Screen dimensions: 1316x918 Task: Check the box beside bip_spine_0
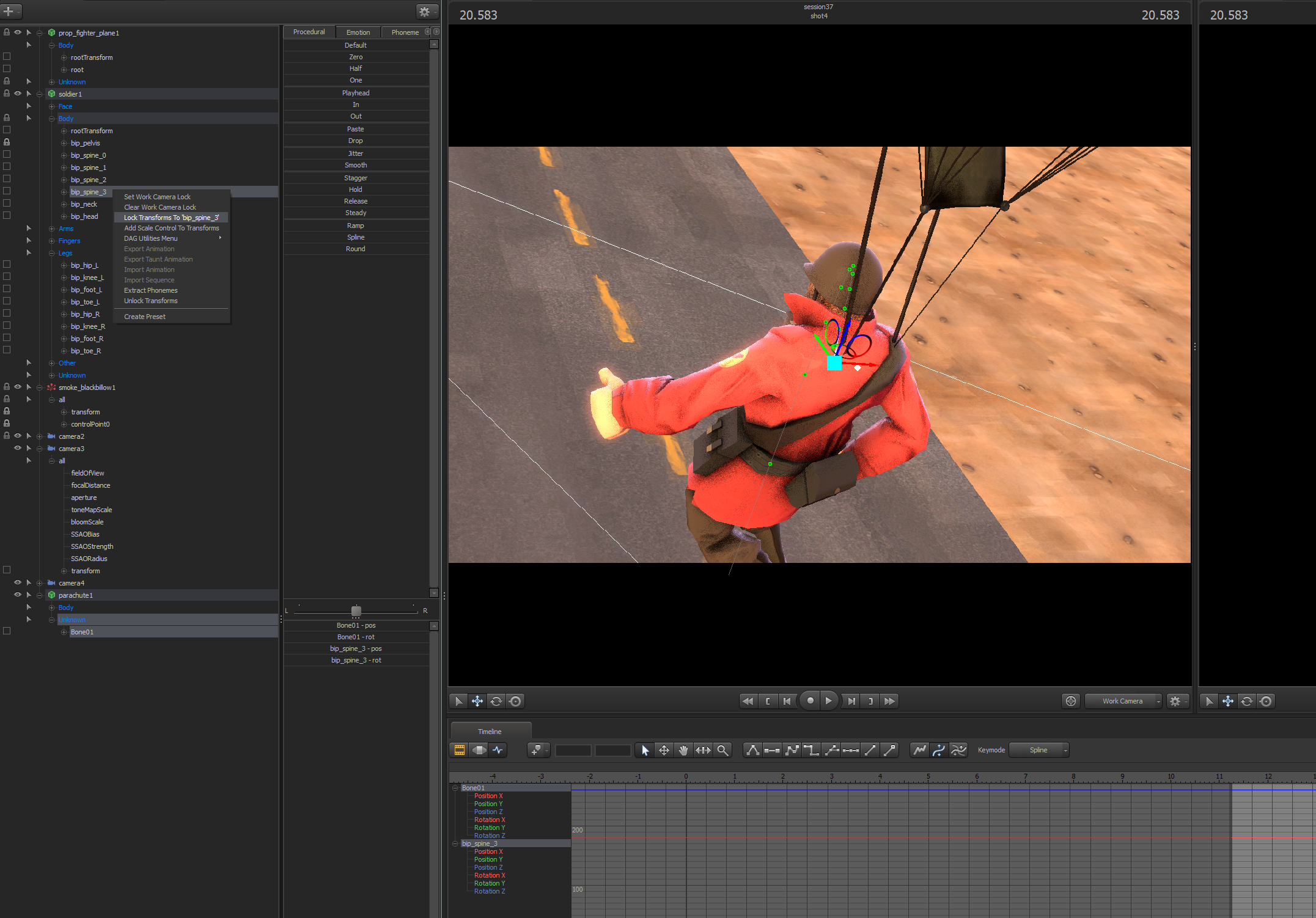click(x=7, y=155)
